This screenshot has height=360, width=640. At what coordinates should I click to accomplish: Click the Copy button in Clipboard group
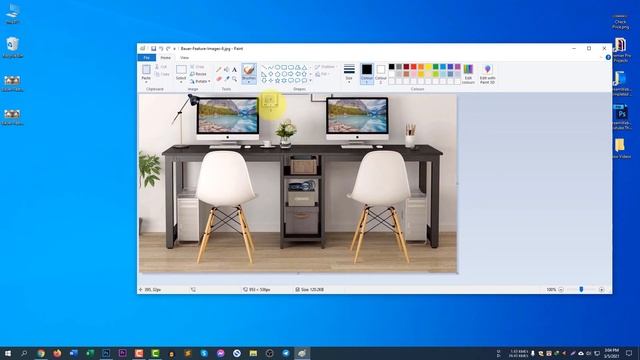pos(162,74)
